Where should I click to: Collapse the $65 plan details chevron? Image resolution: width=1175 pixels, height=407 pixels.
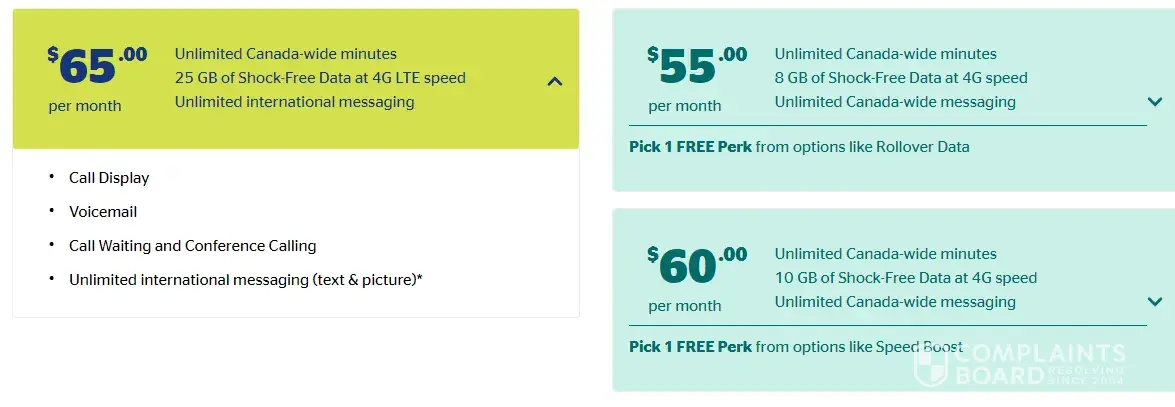pos(555,82)
